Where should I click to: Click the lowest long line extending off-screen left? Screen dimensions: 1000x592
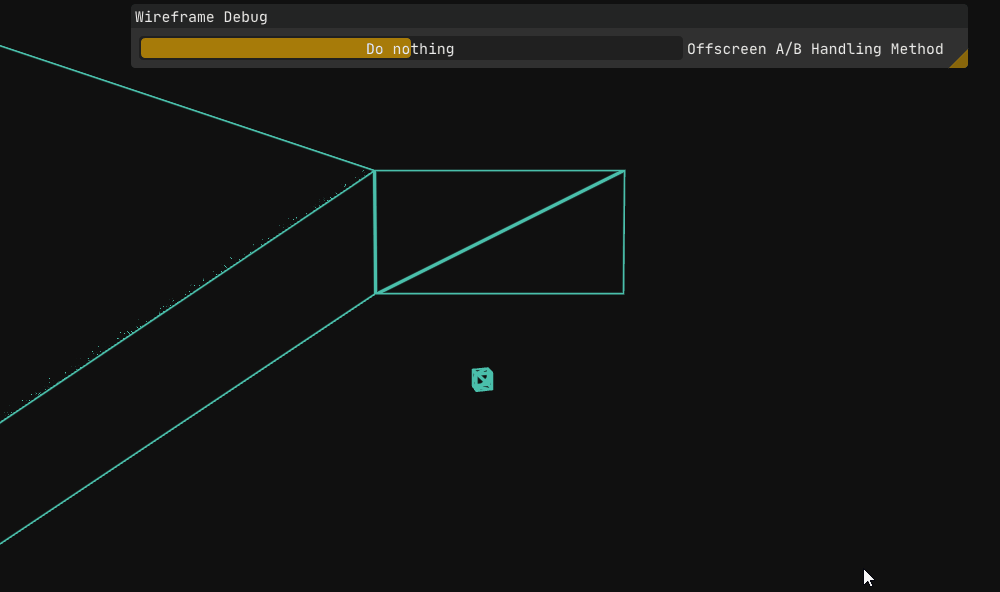[x=187, y=419]
